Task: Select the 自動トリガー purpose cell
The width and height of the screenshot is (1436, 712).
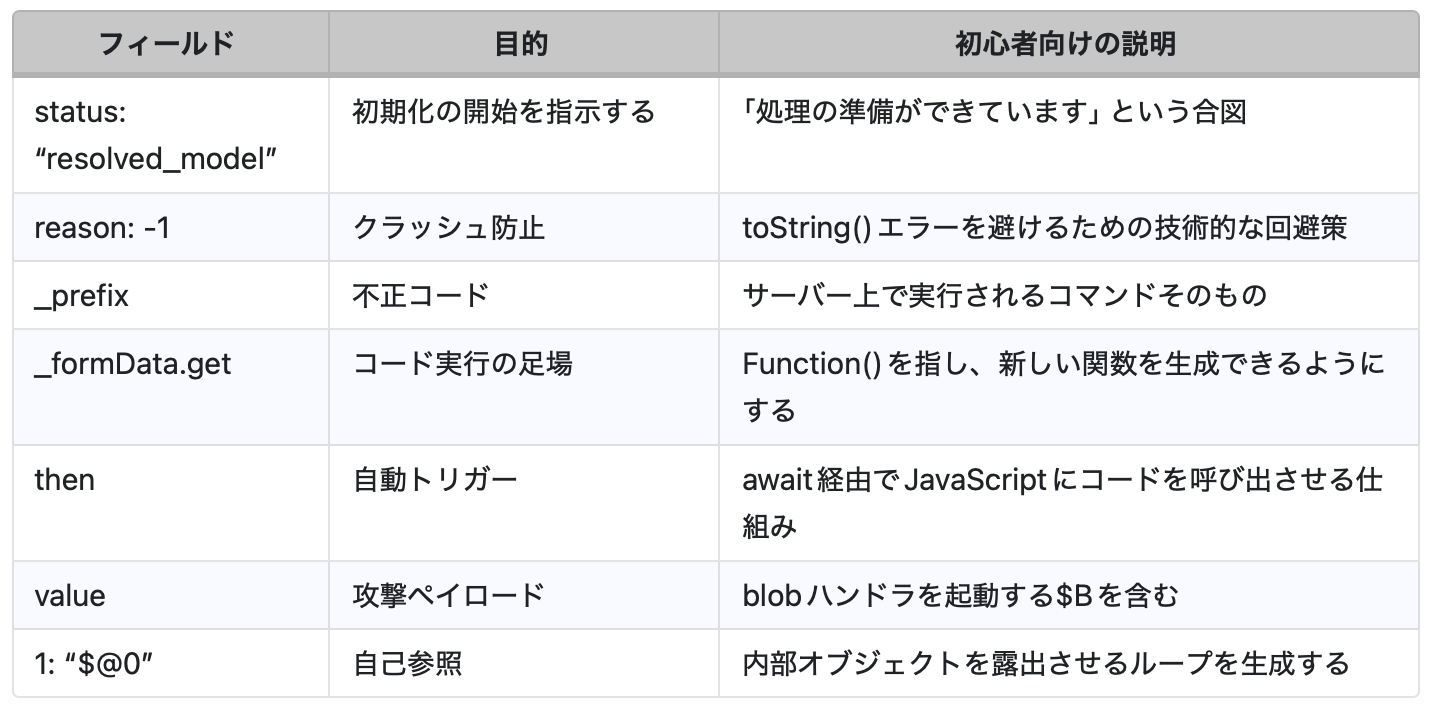Action: click(x=435, y=480)
